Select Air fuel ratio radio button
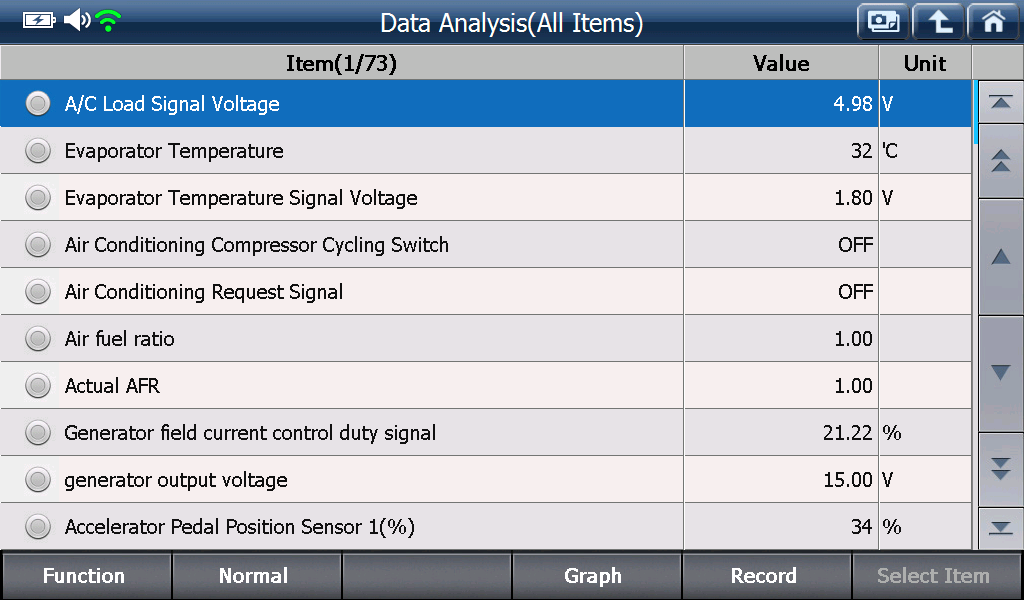 38,339
